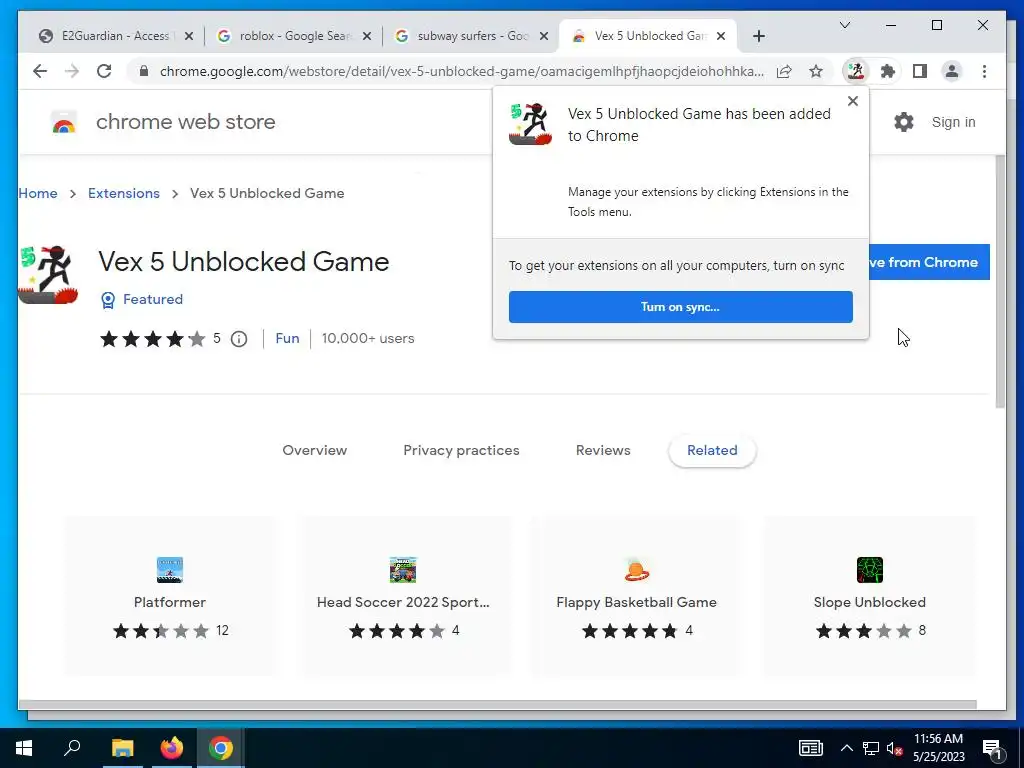Go forward with the browser arrow

pos(72,71)
